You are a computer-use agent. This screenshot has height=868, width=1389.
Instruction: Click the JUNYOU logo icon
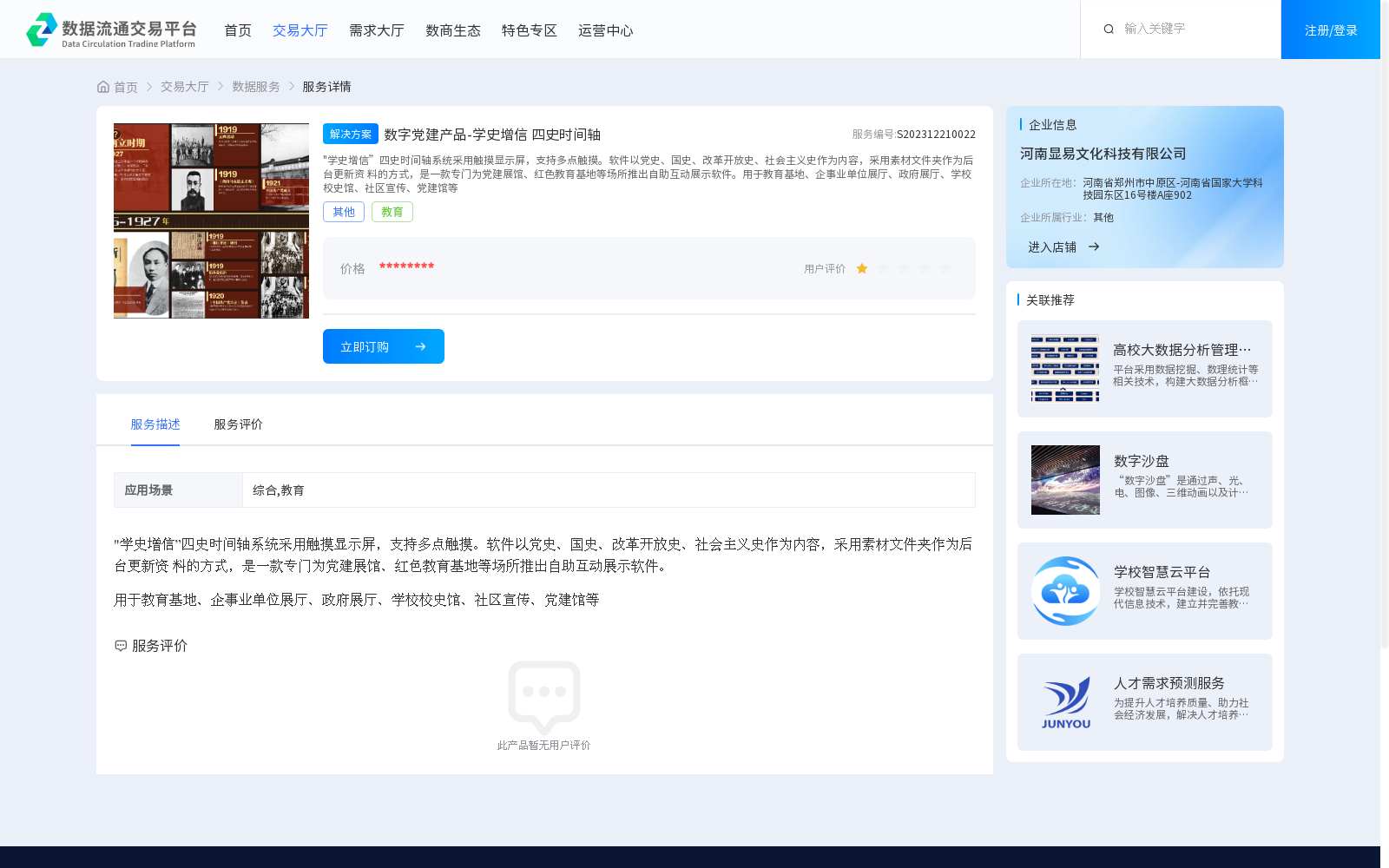[x=1065, y=702]
